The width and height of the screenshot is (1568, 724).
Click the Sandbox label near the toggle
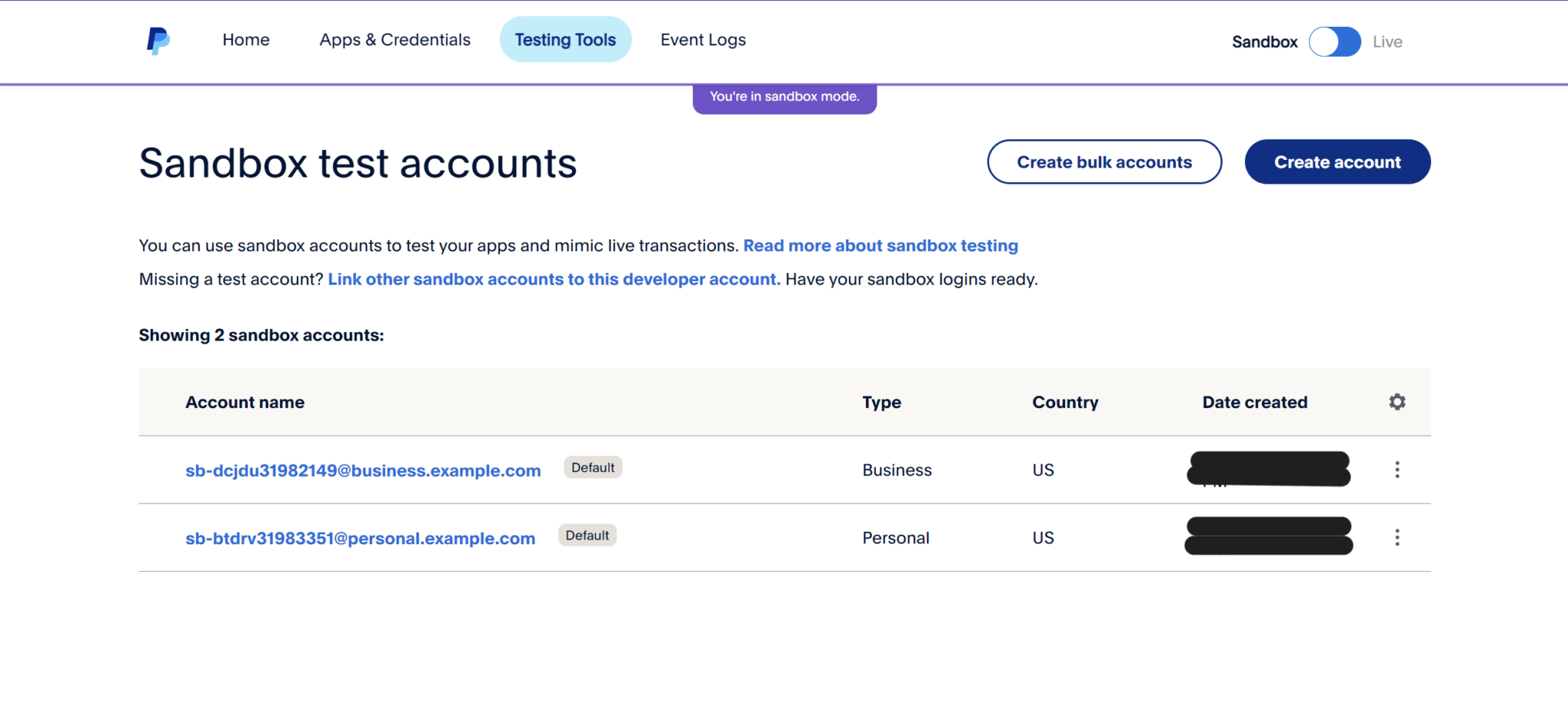tap(1263, 41)
